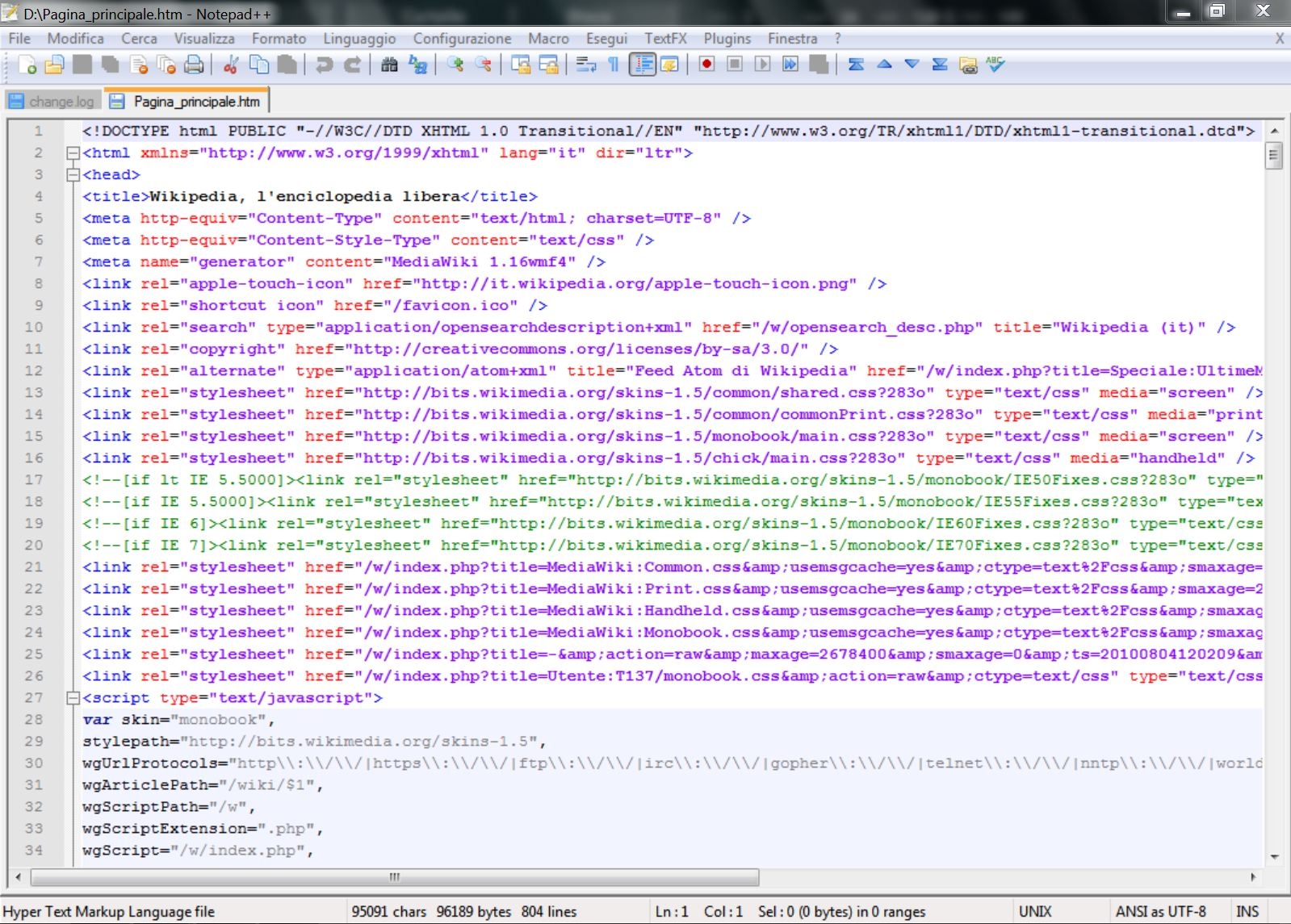Start macro recording with red record icon

click(706, 65)
